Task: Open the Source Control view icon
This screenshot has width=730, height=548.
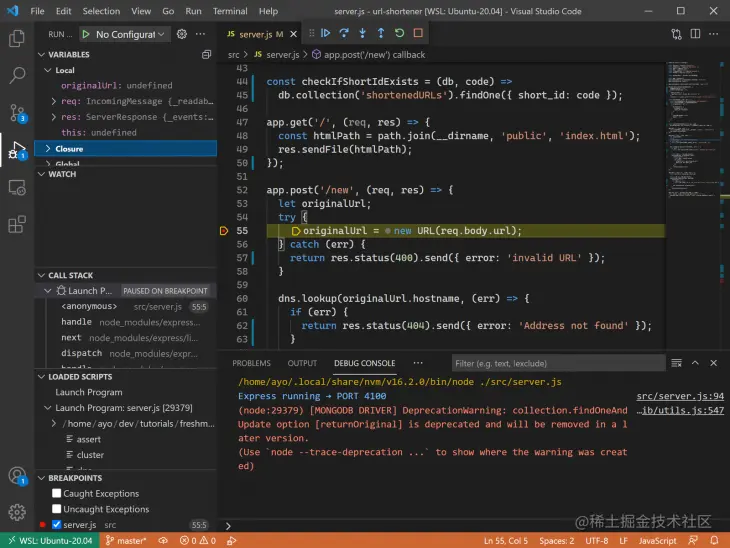Action: [x=17, y=112]
